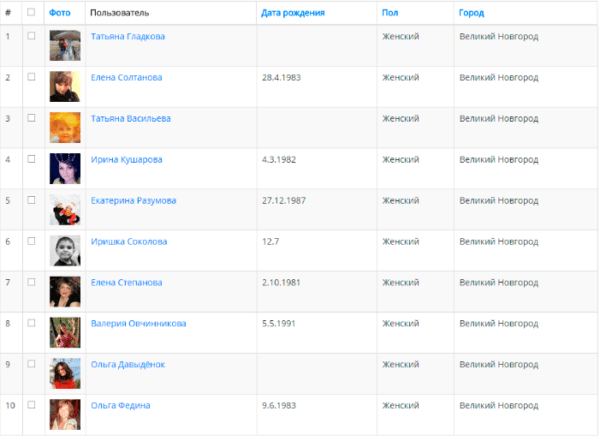
Task: Check the box for Иришка Соколова
Action: (x=31, y=241)
